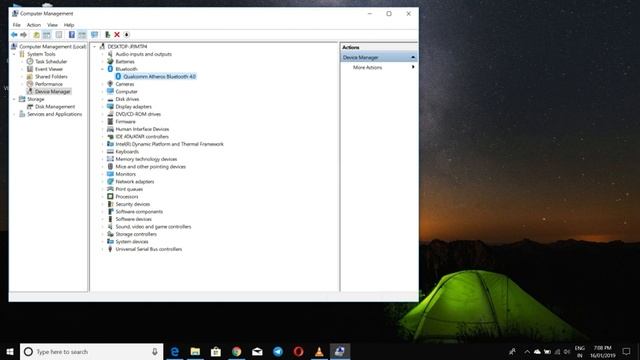Select Print queues category
Screen dimensions: 640x360
pos(129,189)
